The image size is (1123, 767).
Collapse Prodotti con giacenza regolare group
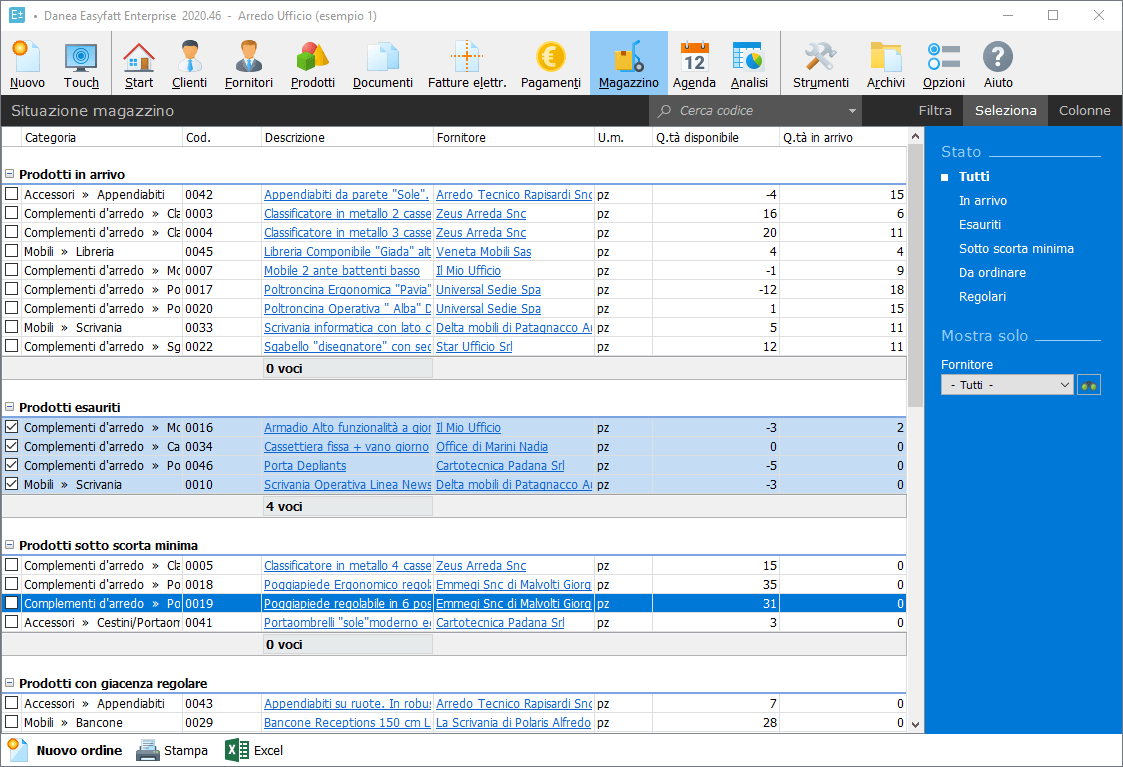tap(10, 683)
